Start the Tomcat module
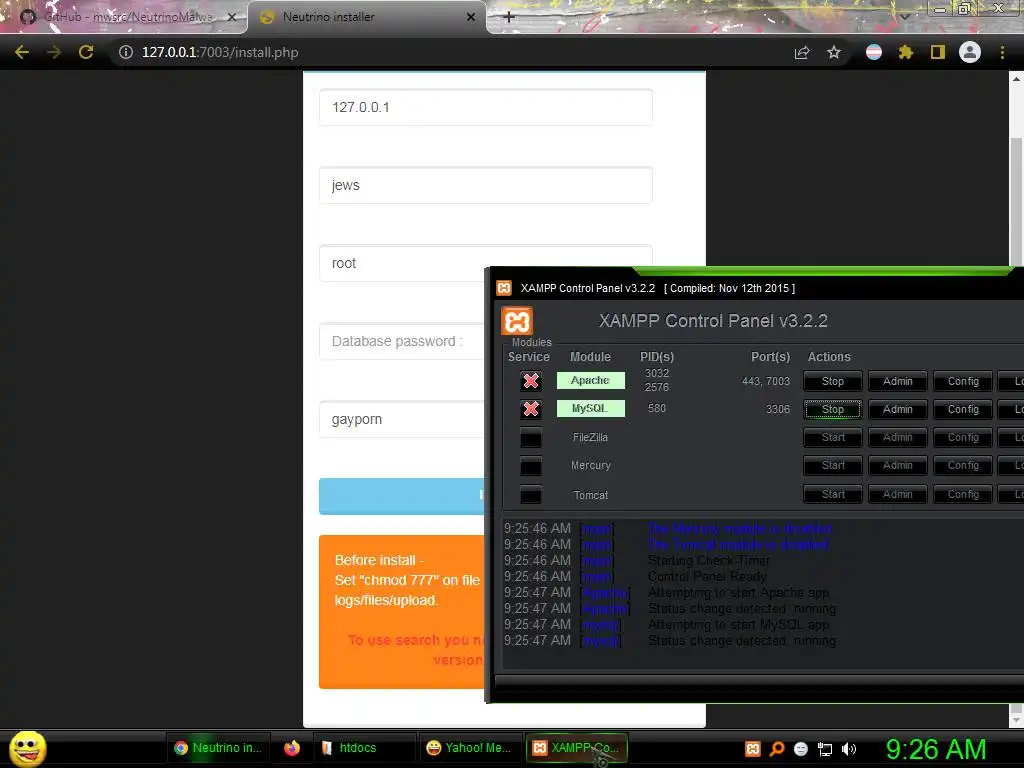This screenshot has width=1024, height=768. pos(833,494)
